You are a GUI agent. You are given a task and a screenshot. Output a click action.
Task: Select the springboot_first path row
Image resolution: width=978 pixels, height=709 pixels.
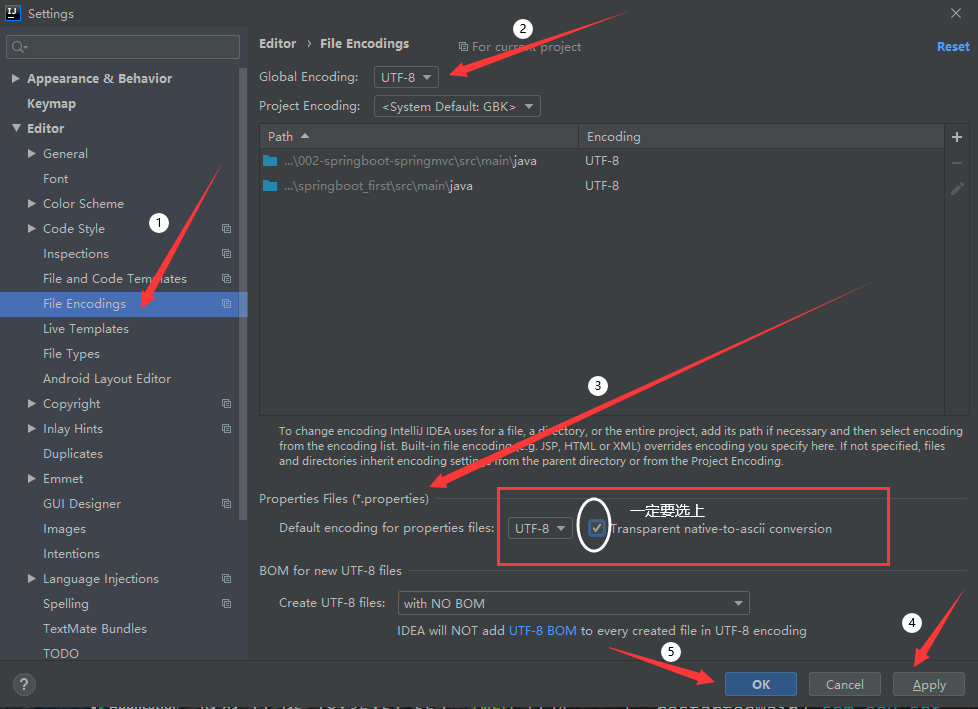tap(602, 186)
